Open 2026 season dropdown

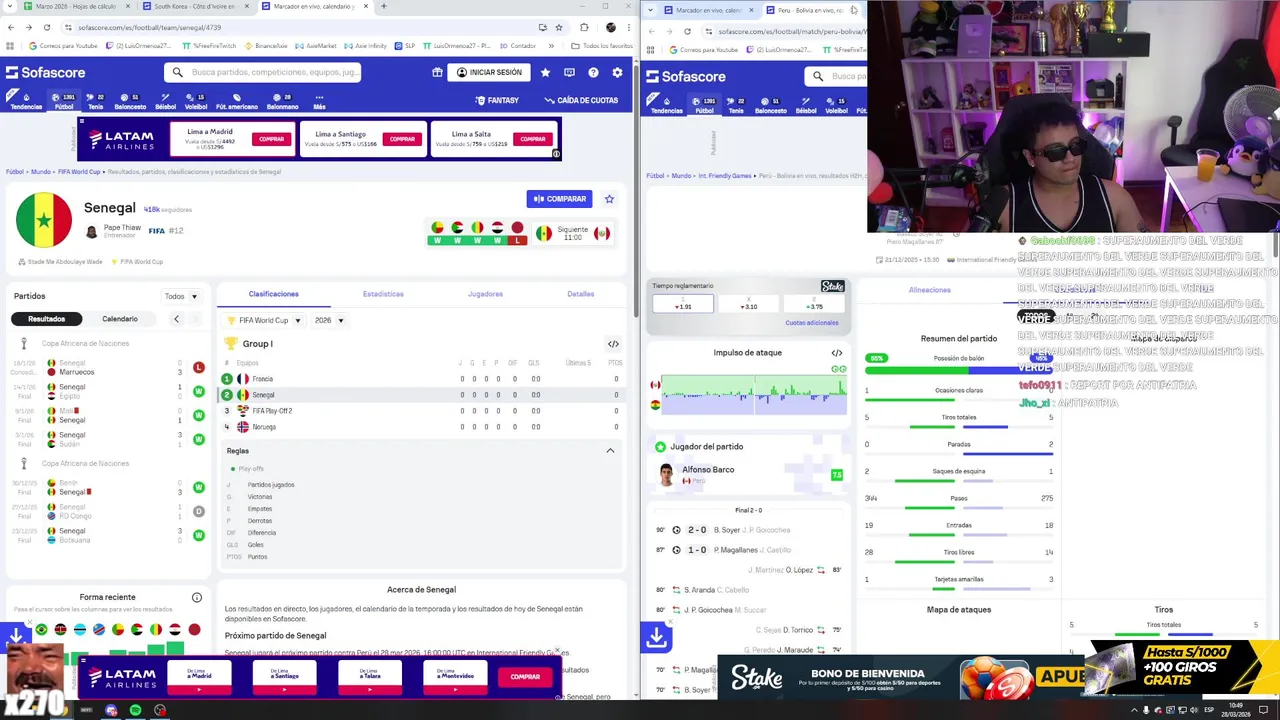(329, 321)
